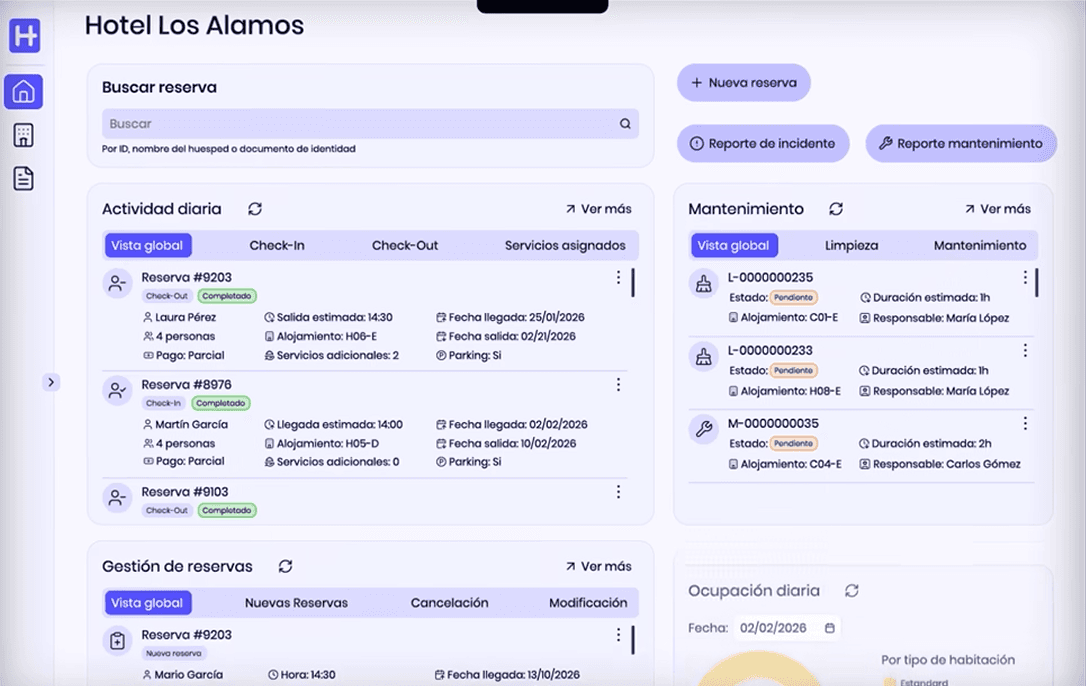1086x686 pixels.
Task: Switch to the Limpieza tab
Action: click(x=851, y=245)
